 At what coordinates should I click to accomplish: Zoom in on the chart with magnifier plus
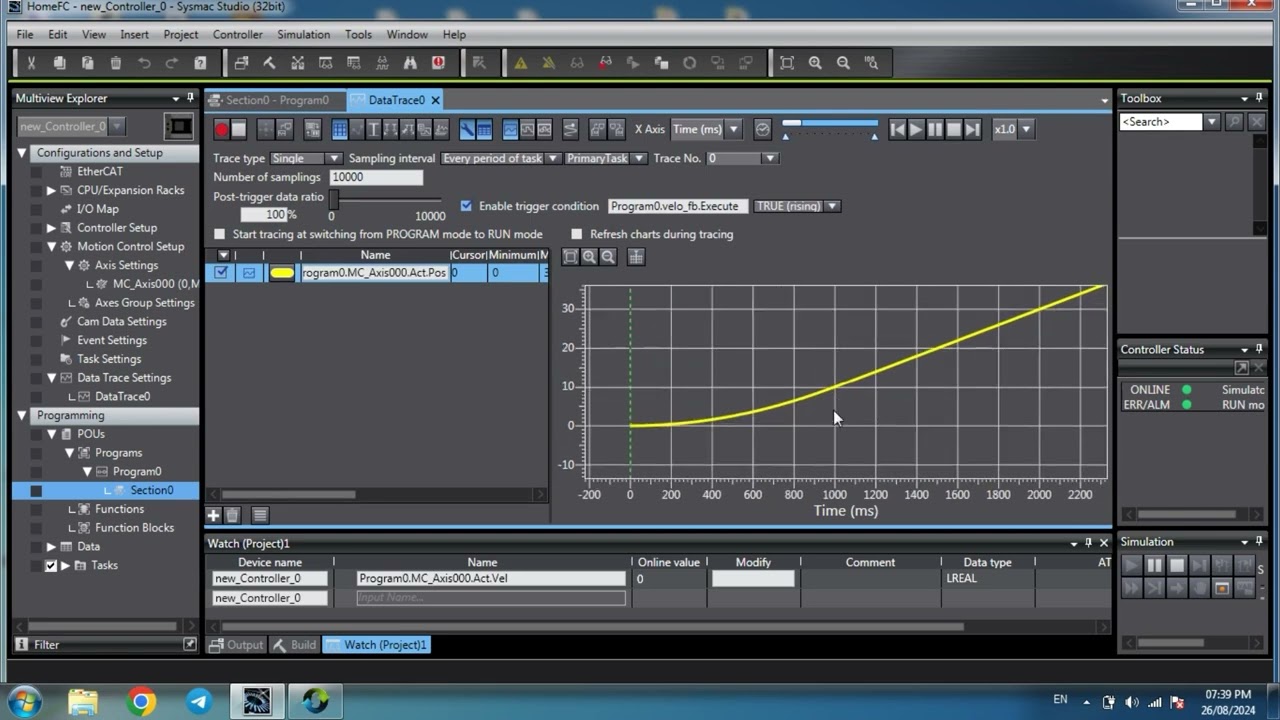tap(589, 257)
